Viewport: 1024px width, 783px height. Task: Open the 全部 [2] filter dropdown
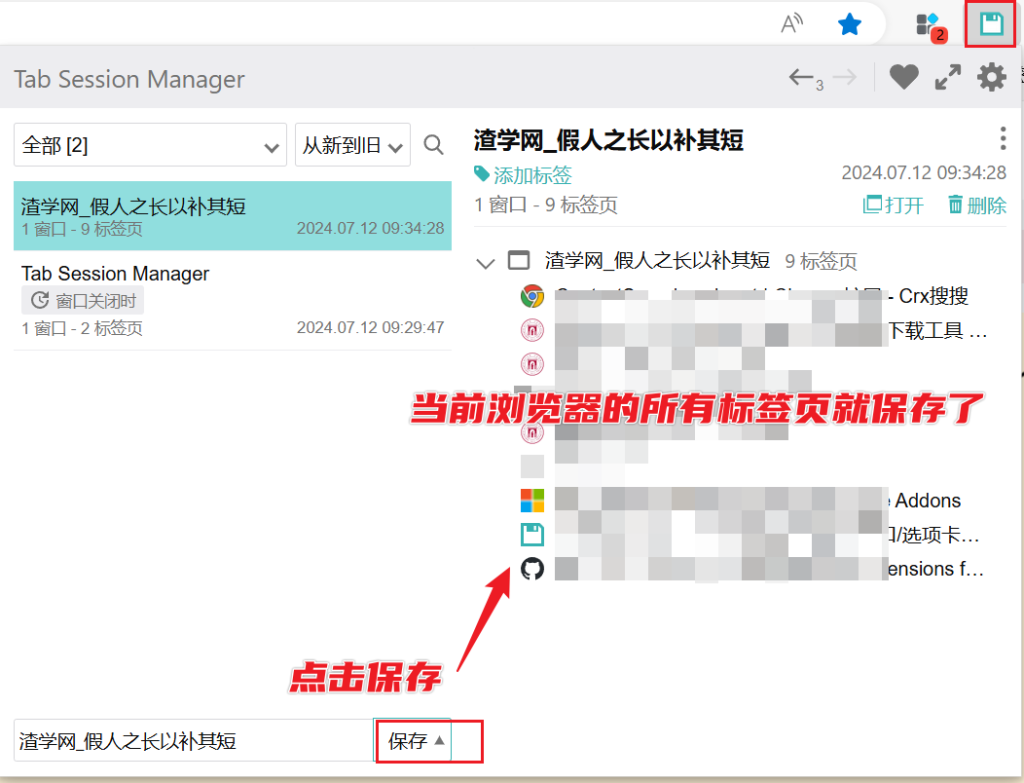tap(150, 144)
